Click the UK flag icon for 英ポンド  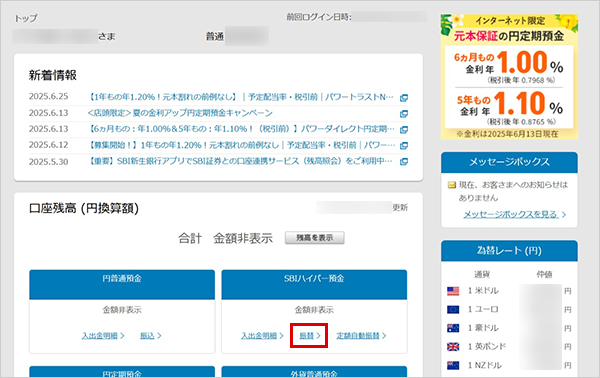pos(453,347)
